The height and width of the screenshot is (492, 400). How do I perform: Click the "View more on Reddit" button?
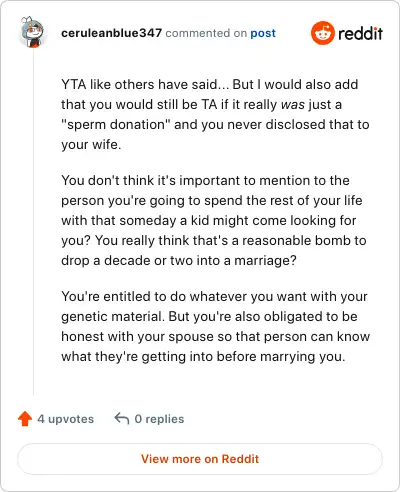coord(200,459)
